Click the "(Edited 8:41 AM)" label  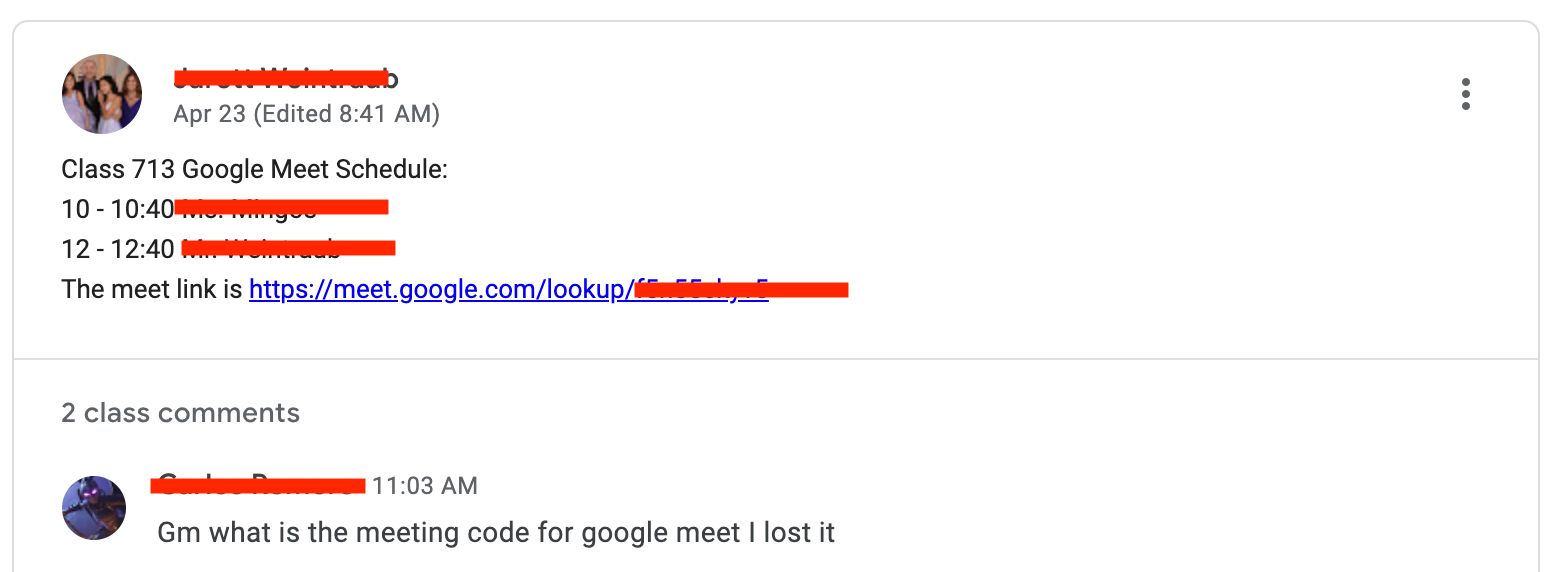[x=346, y=114]
